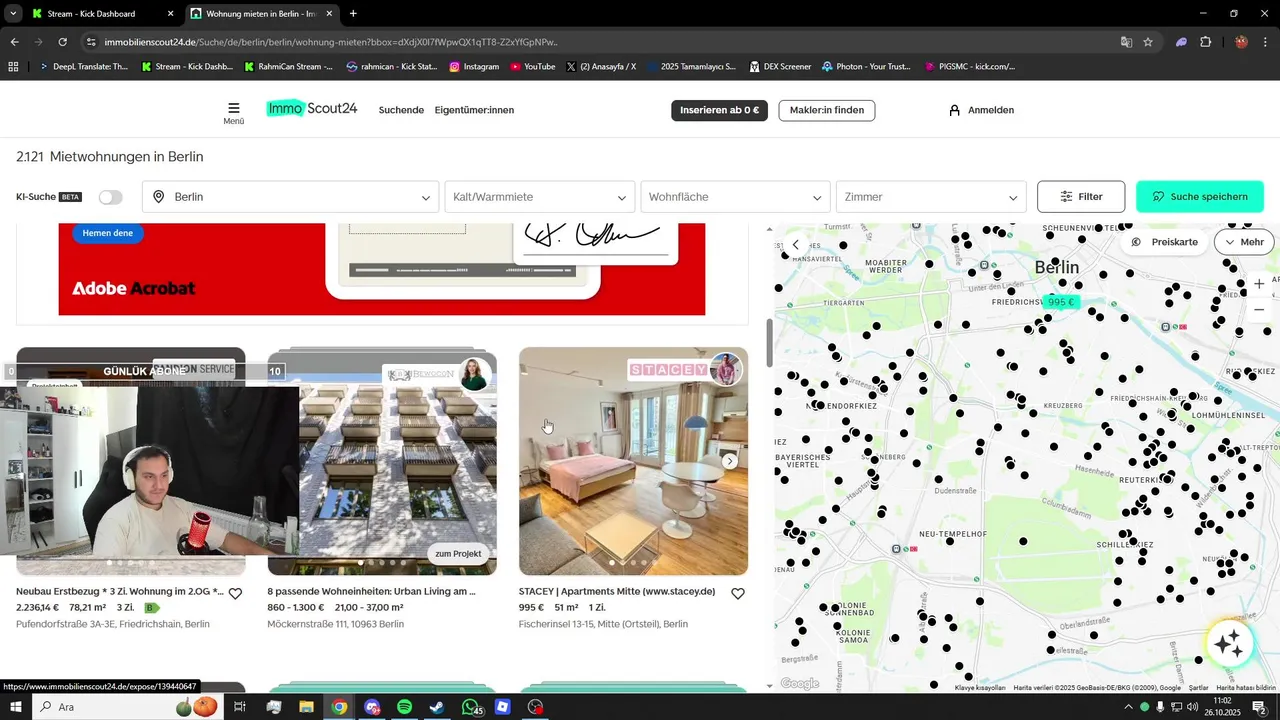Screen dimensions: 1280x720
Task: Click the results list scrollbar
Action: (x=769, y=344)
